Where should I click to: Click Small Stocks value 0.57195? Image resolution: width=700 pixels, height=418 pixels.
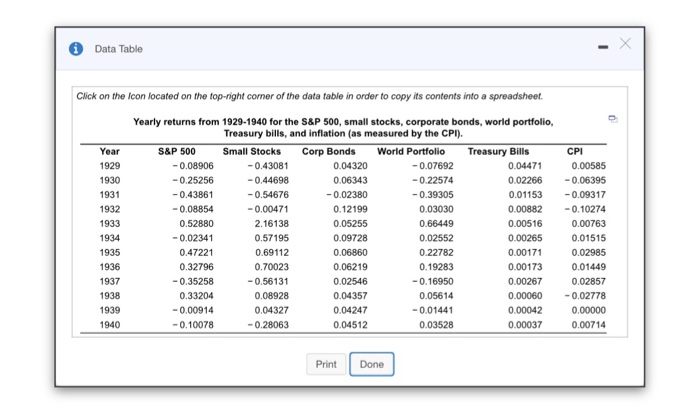(x=272, y=238)
